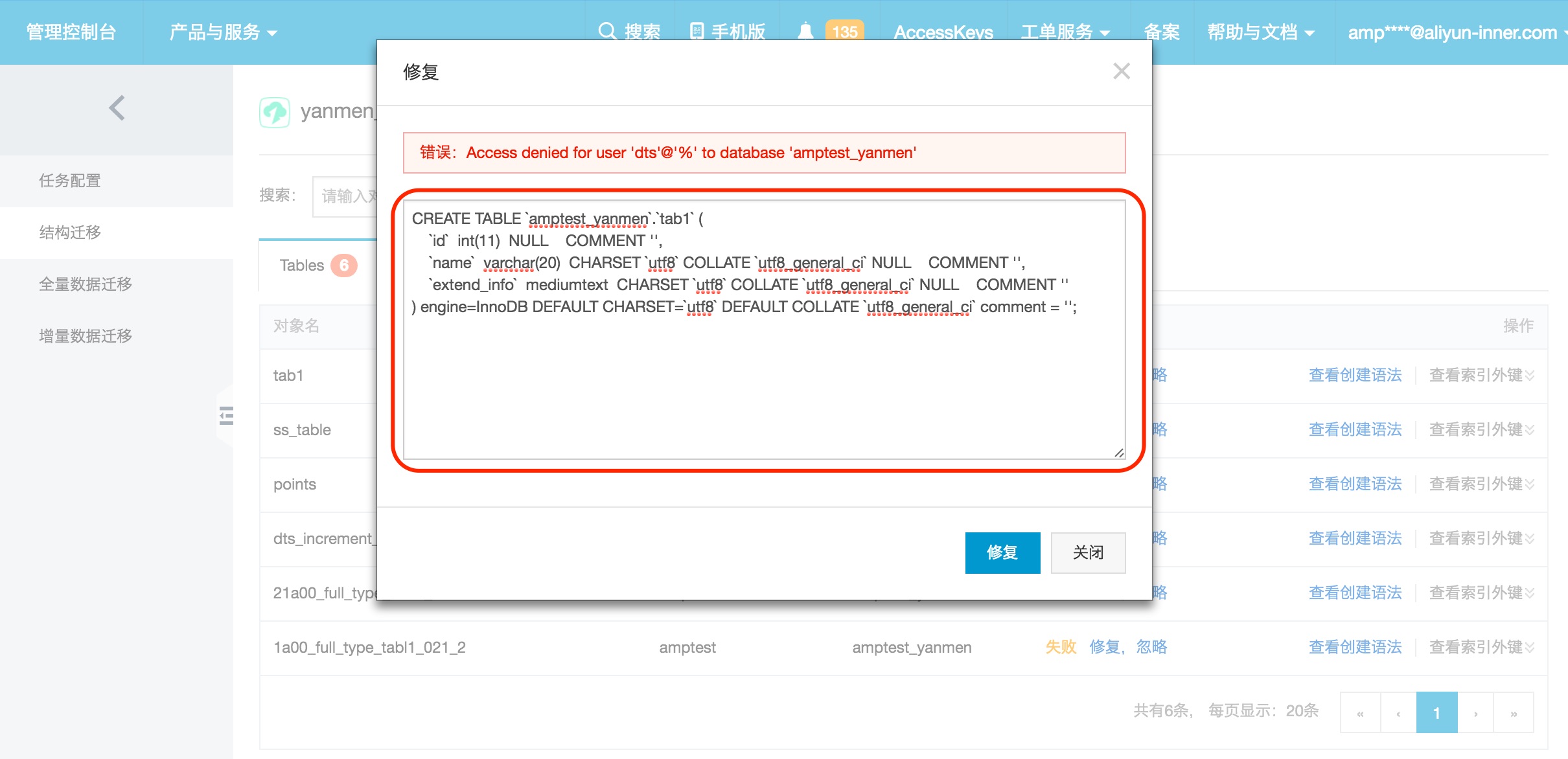The height and width of the screenshot is (759, 1568).
Task: Go to next page with › button
Action: [x=1475, y=713]
